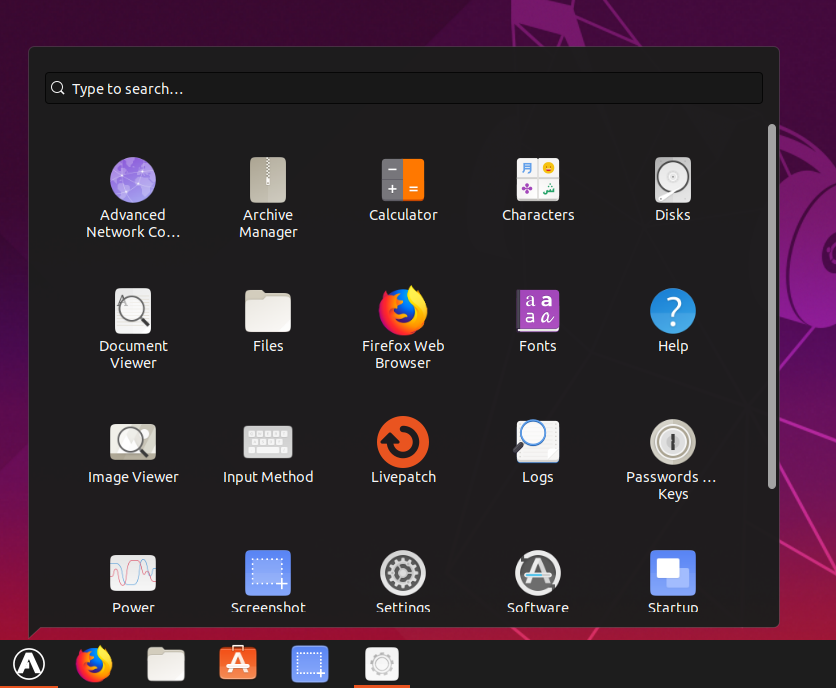
Task: Open Passwords and Keys
Action: 672,442
